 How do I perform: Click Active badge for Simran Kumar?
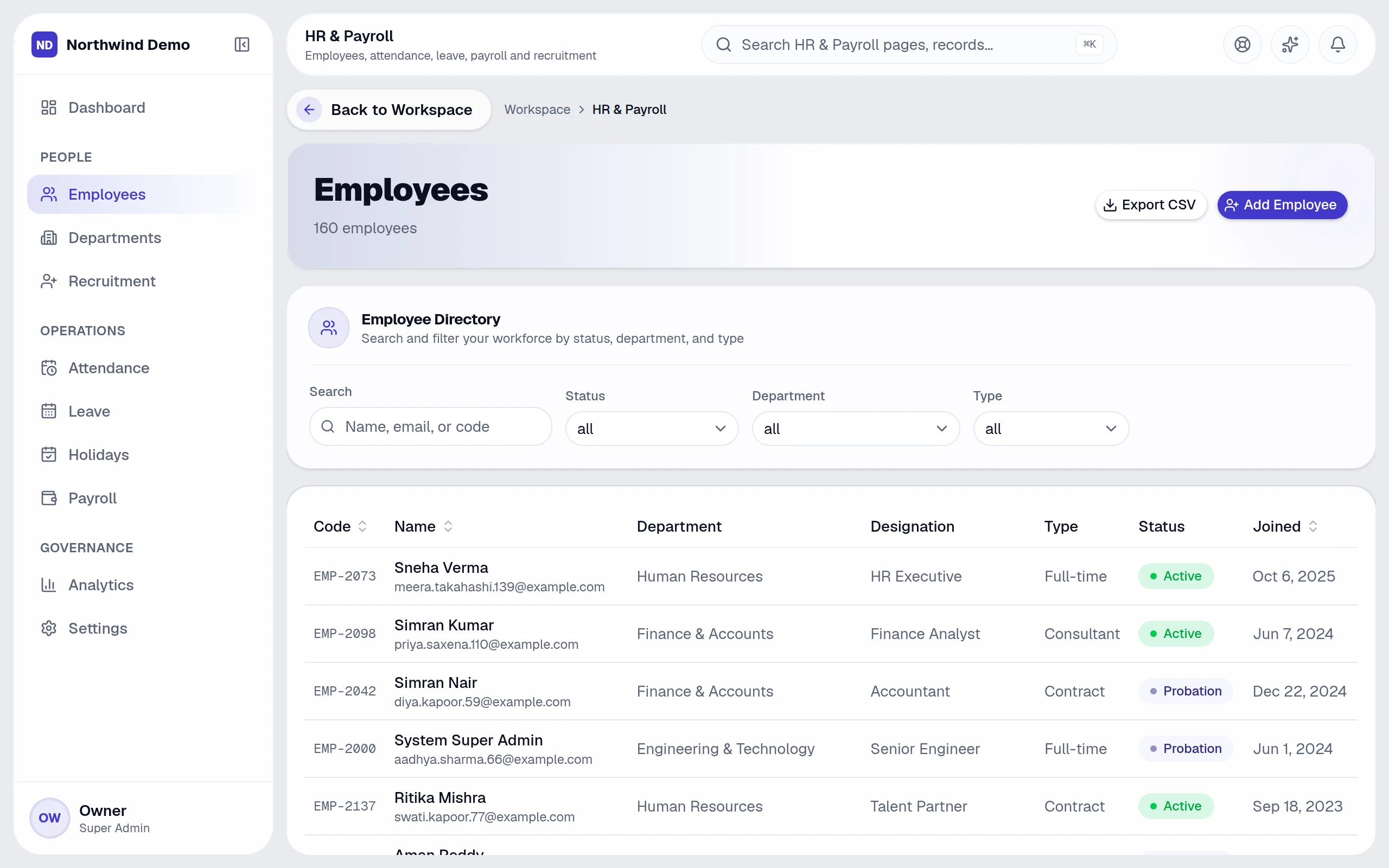coord(1175,634)
